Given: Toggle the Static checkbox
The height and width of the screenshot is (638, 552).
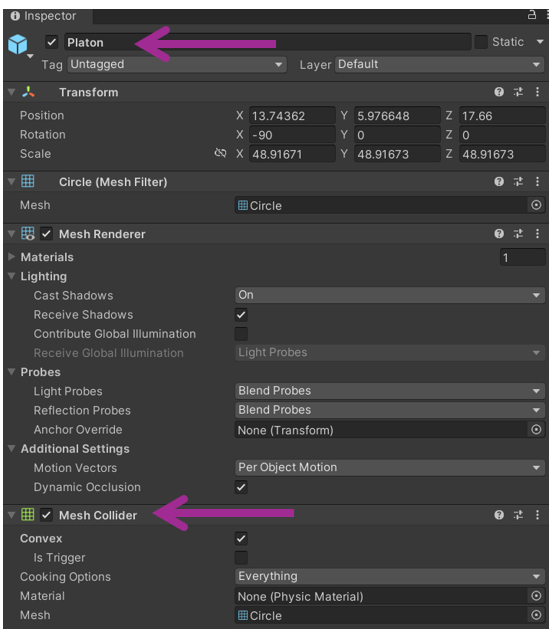Looking at the screenshot, I should pos(481,42).
